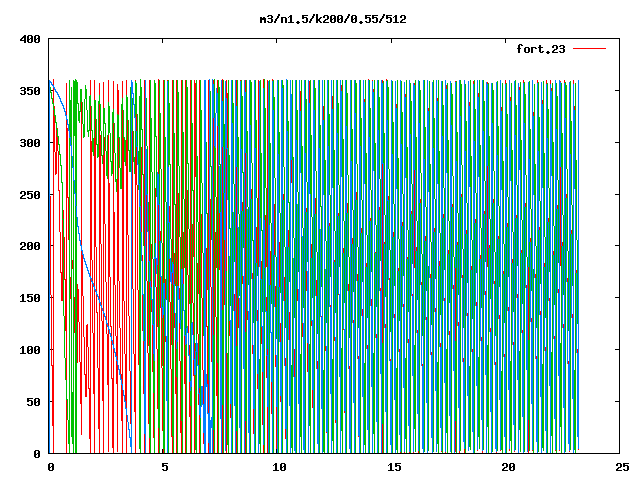Click the x-axis label 25
The height and width of the screenshot is (480, 640).
622,467
